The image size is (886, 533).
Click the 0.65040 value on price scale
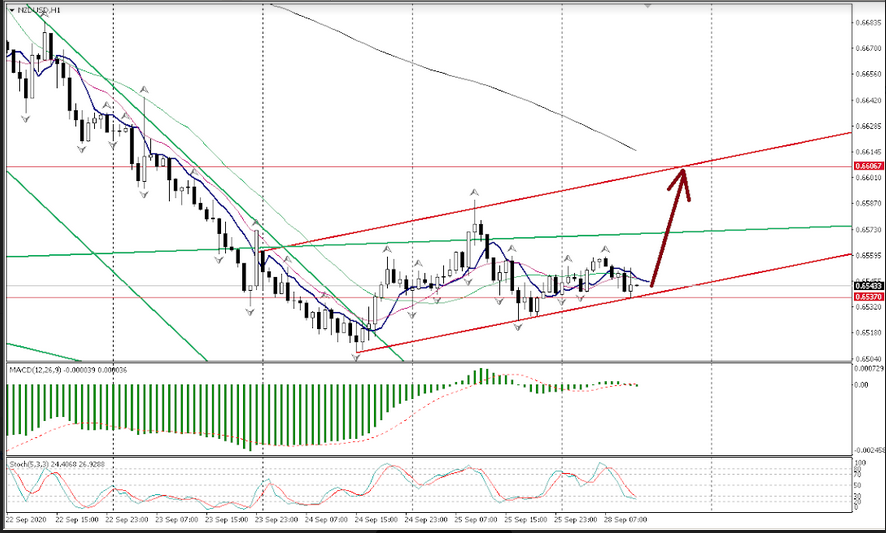point(867,359)
